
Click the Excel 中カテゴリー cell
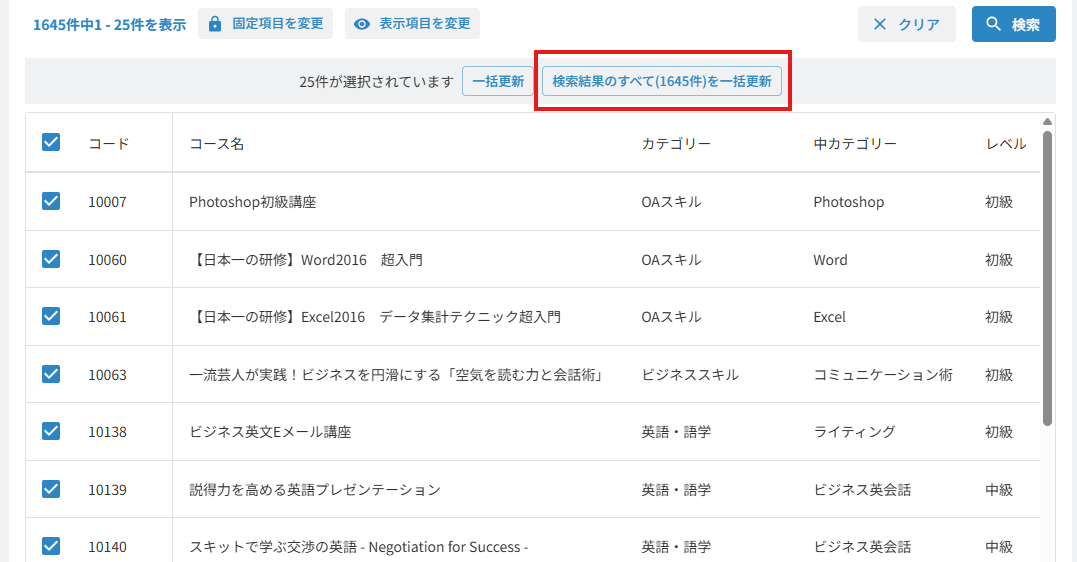pyautogui.click(x=829, y=317)
